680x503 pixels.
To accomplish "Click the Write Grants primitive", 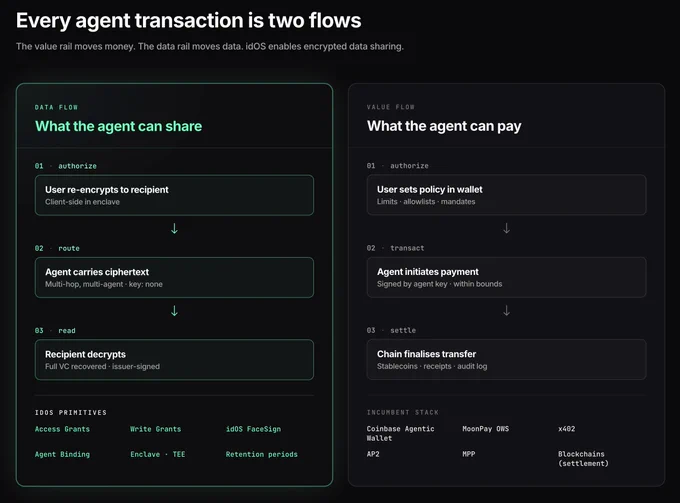I will [x=156, y=429].
